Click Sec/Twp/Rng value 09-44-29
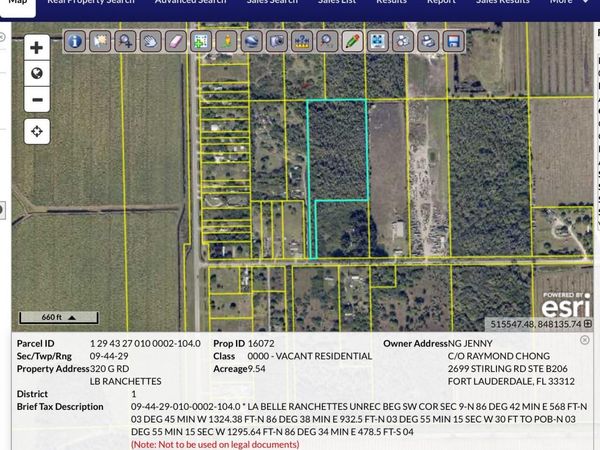This screenshot has width=600, height=450. pos(109,356)
